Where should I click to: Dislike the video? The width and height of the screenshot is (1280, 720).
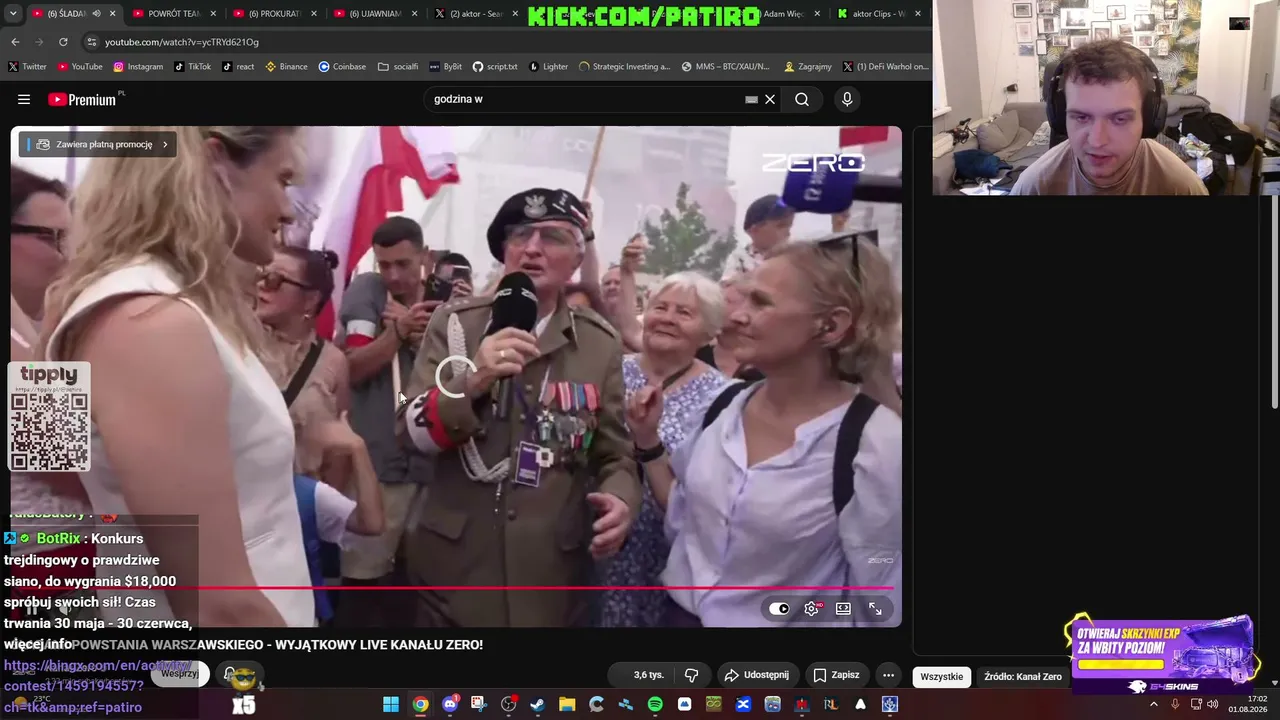pos(691,675)
